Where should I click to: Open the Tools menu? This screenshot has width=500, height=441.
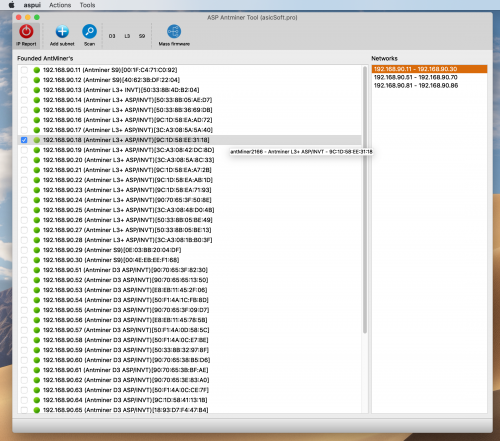(87, 5)
